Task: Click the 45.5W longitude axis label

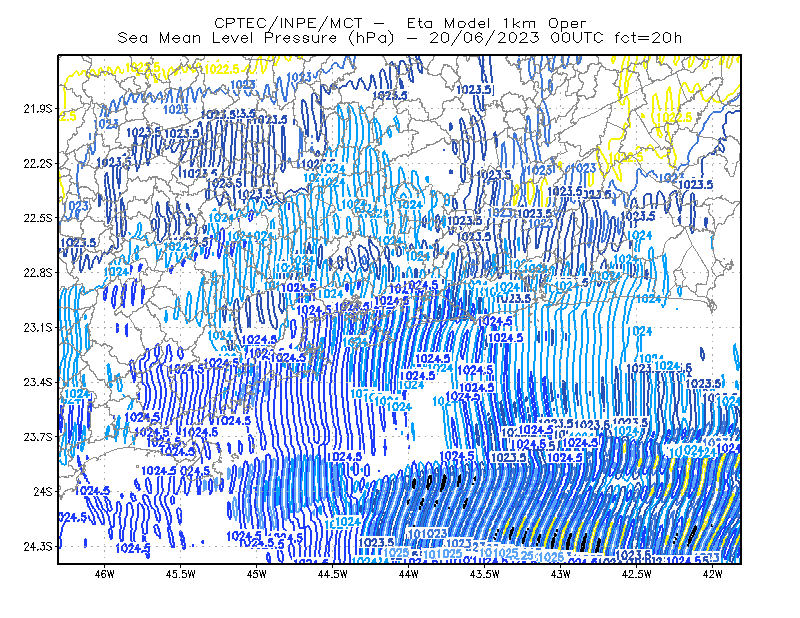Action: tap(181, 574)
